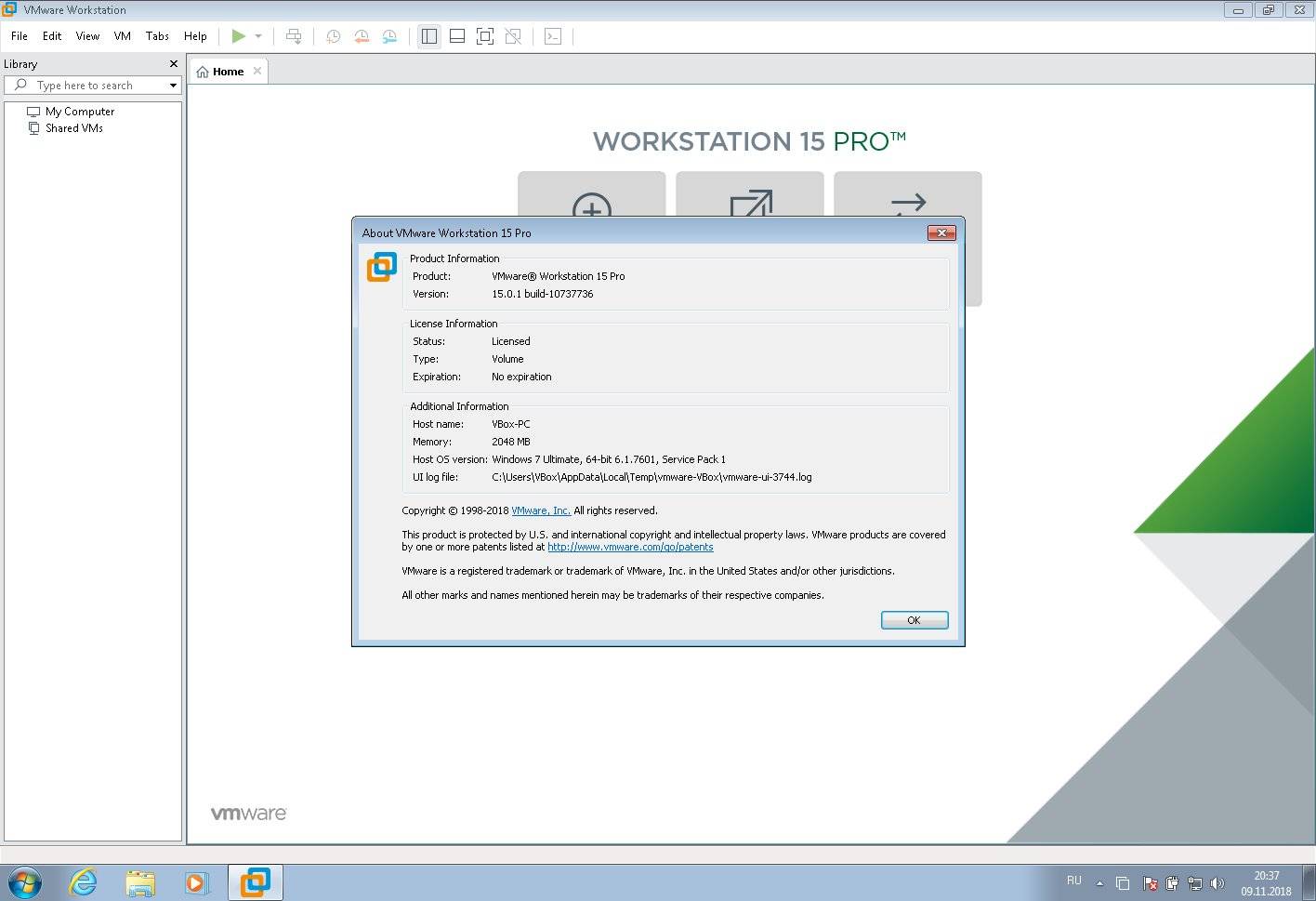Open the vmware.com/go/patents link

click(630, 547)
